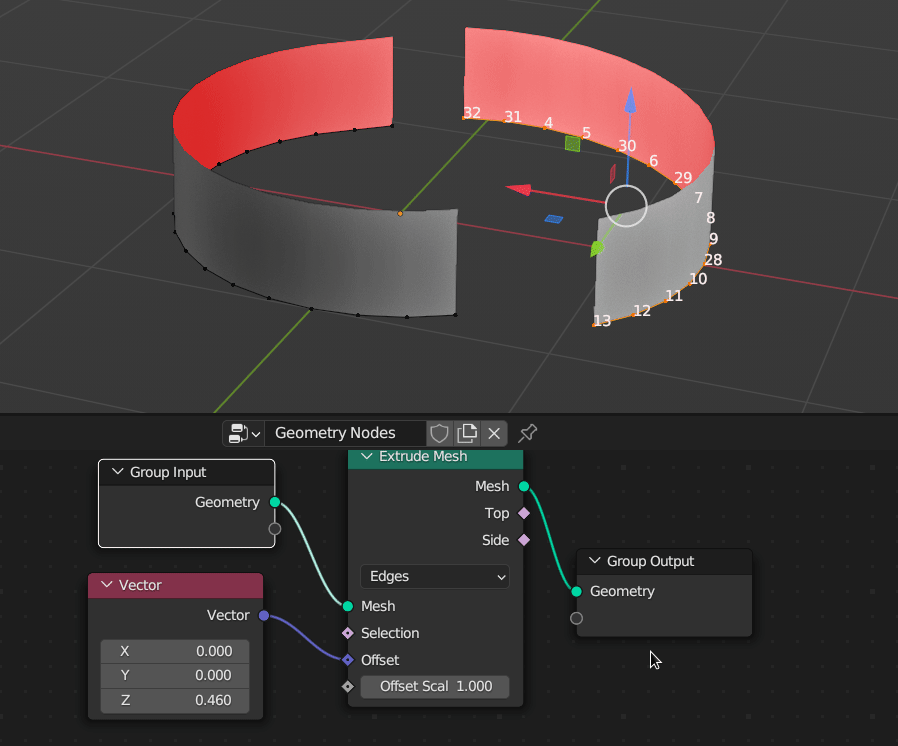Collapse the Vector node header

coord(108,584)
